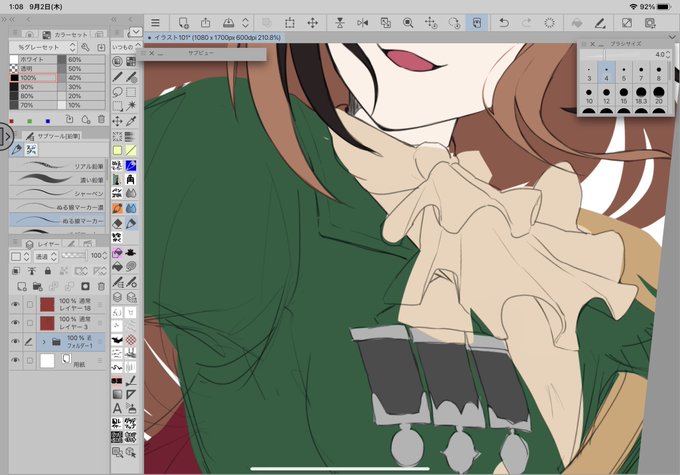Select the Move Layer tool

pyautogui.click(x=117, y=121)
